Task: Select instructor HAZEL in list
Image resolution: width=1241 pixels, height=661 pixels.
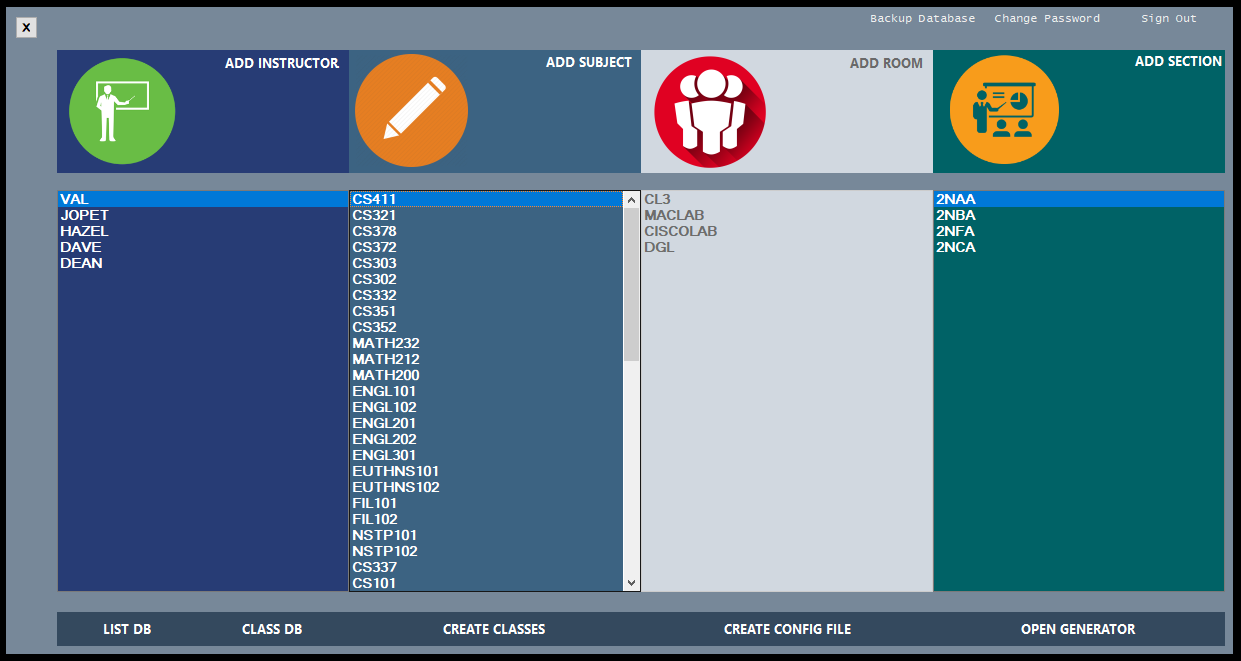Action: (x=84, y=231)
